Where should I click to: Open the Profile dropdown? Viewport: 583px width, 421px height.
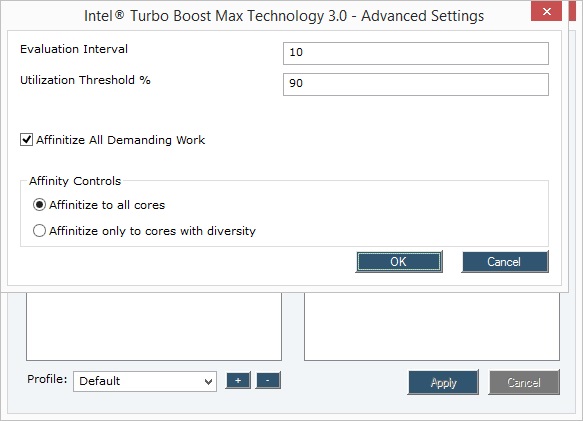tap(145, 381)
